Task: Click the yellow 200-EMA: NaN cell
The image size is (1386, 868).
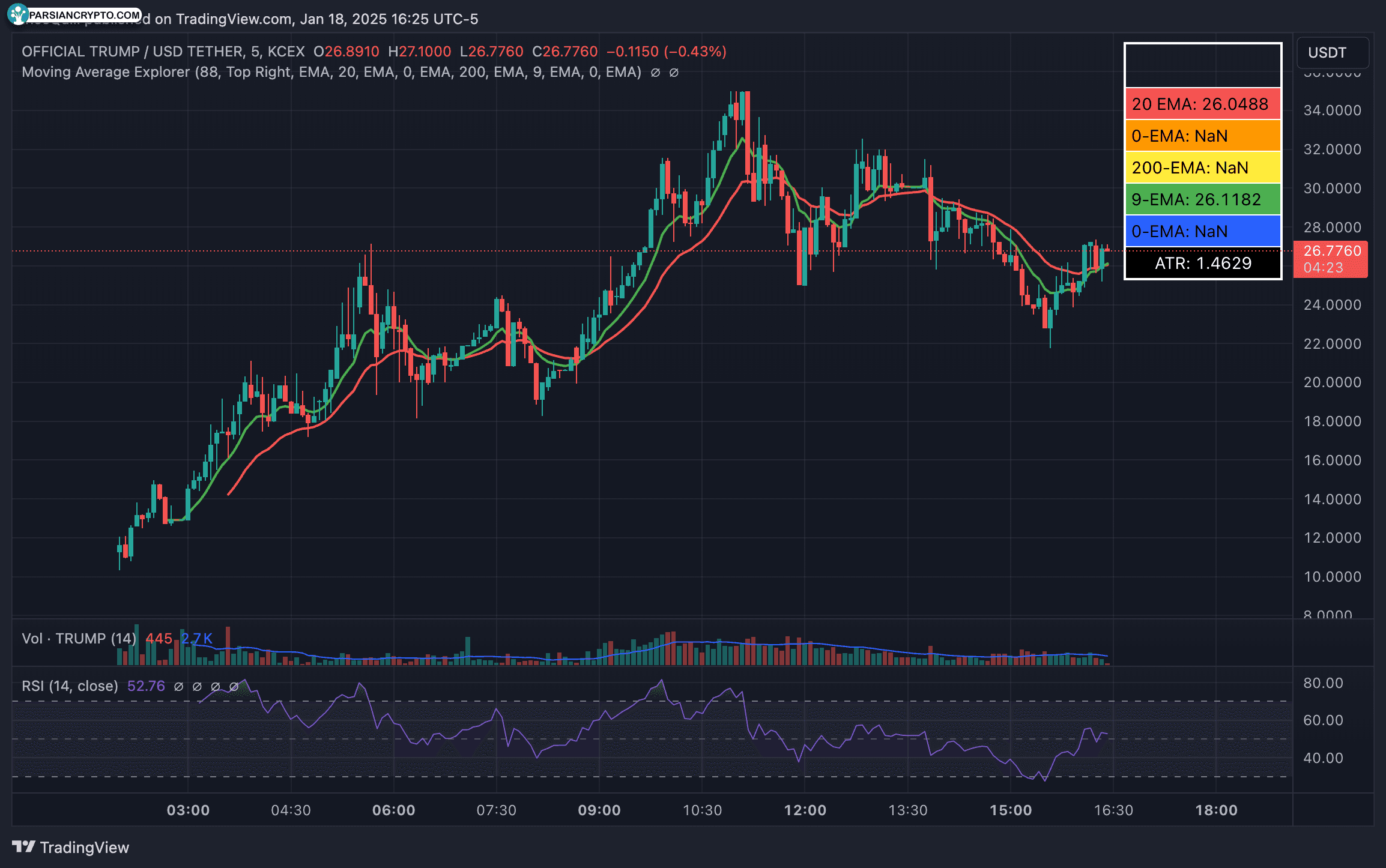Action: (1203, 167)
